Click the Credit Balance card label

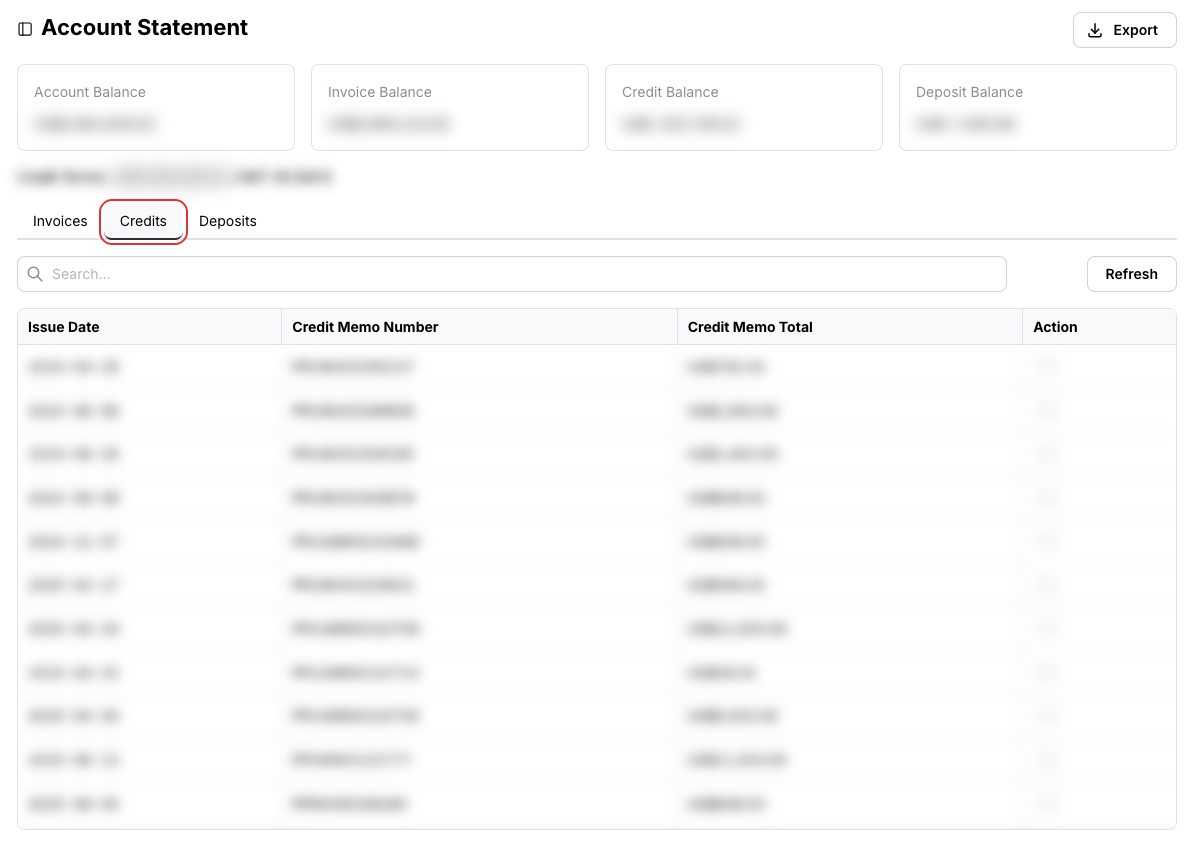[x=670, y=92]
